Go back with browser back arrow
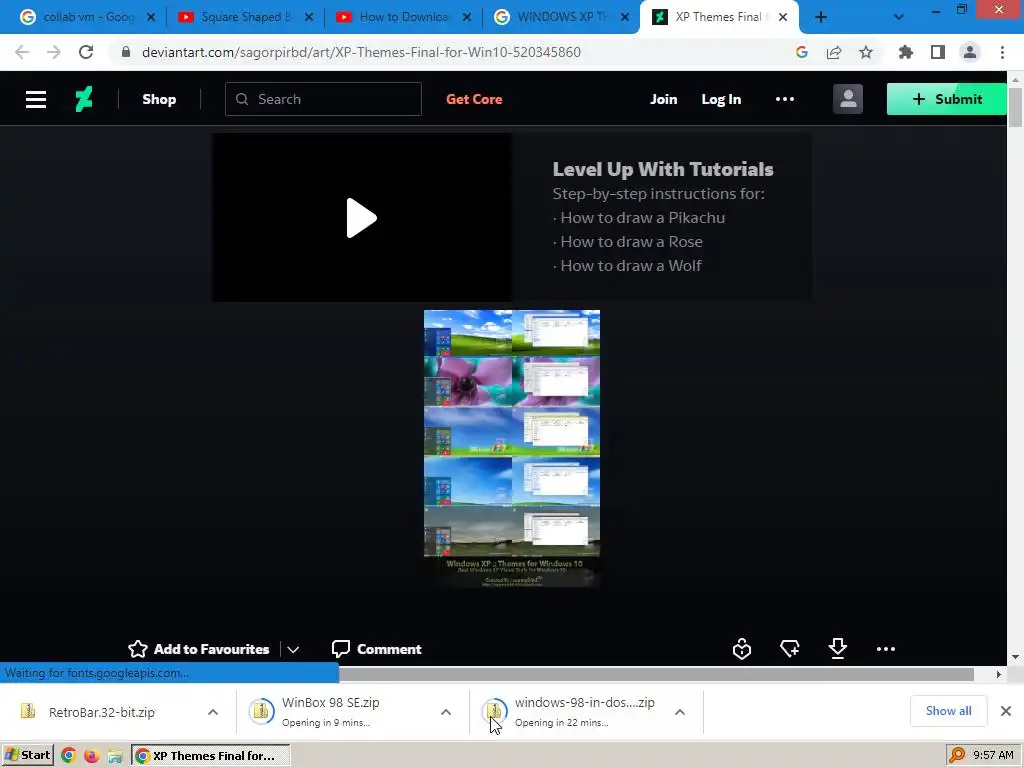Viewport: 1024px width, 768px height. coord(22,52)
